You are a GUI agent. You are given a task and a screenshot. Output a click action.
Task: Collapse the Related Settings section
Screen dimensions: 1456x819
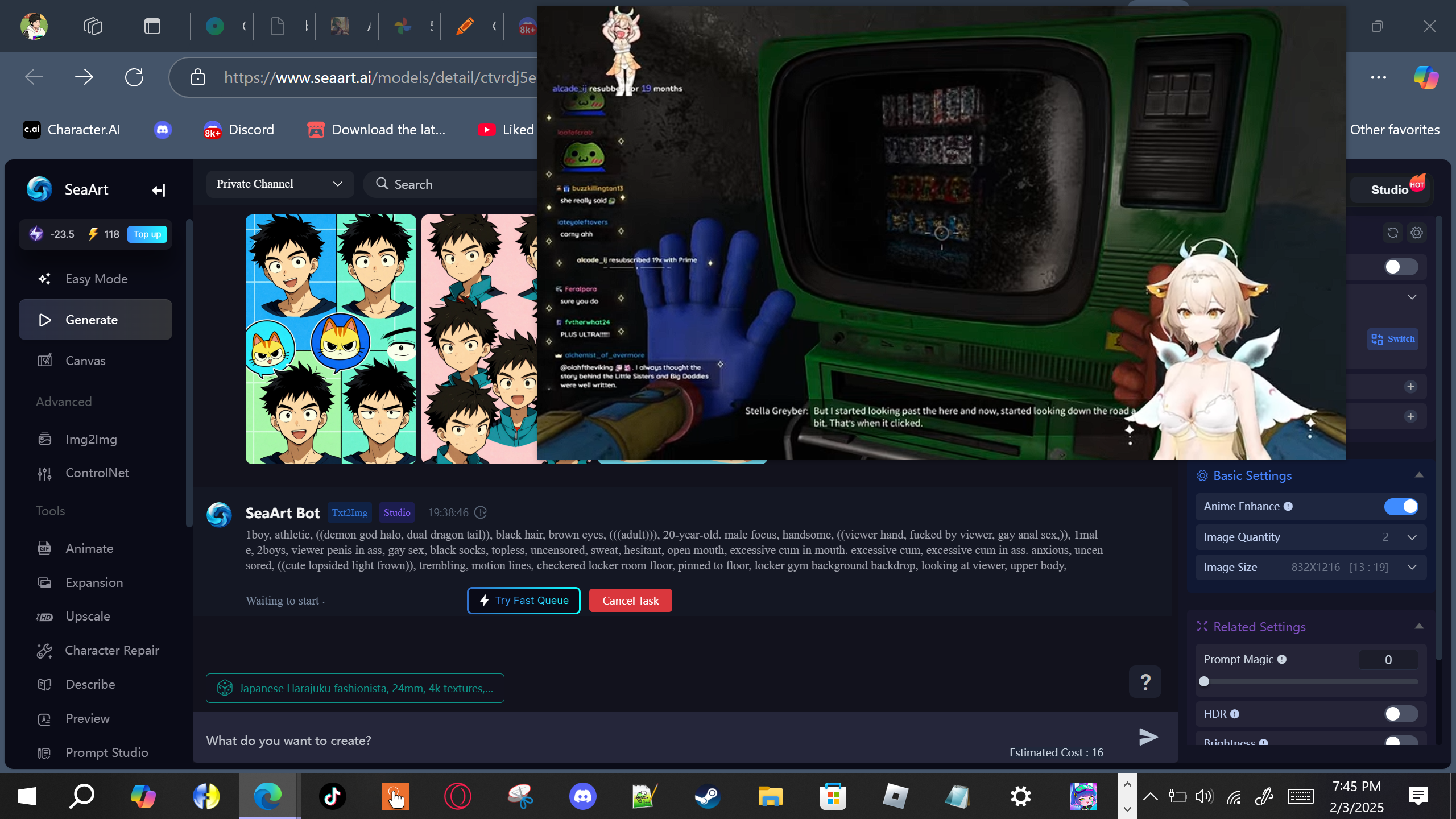[1419, 627]
